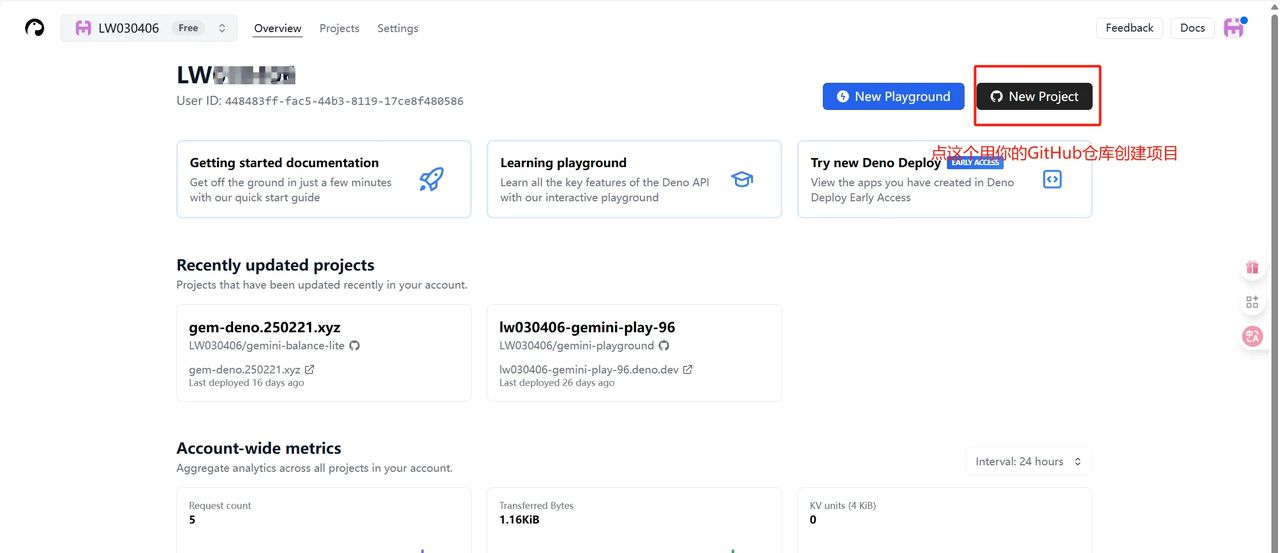Viewport: 1280px width, 553px height.
Task: Click the New Playground button
Action: coord(893,97)
